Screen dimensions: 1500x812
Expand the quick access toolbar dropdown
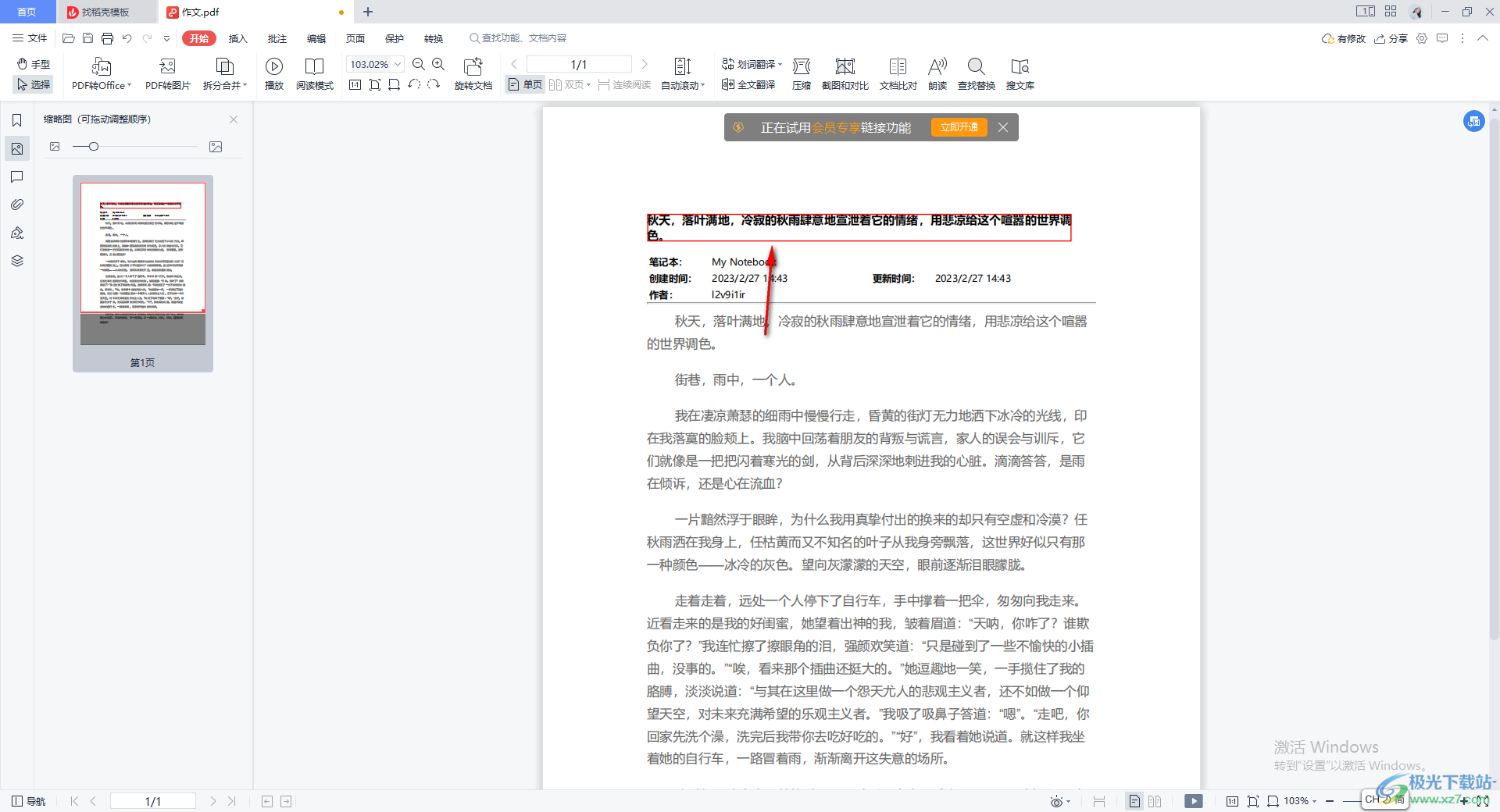(166, 38)
